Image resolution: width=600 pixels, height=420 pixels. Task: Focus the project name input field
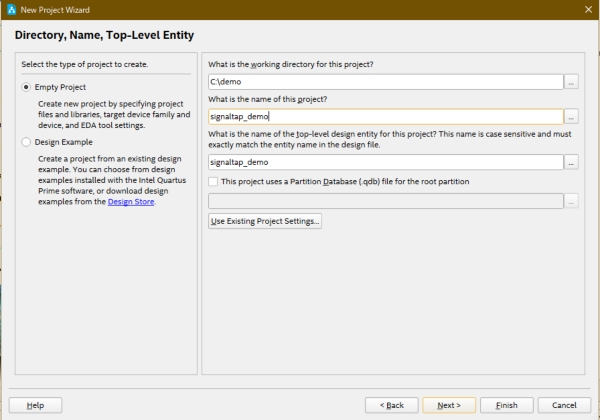pos(384,116)
